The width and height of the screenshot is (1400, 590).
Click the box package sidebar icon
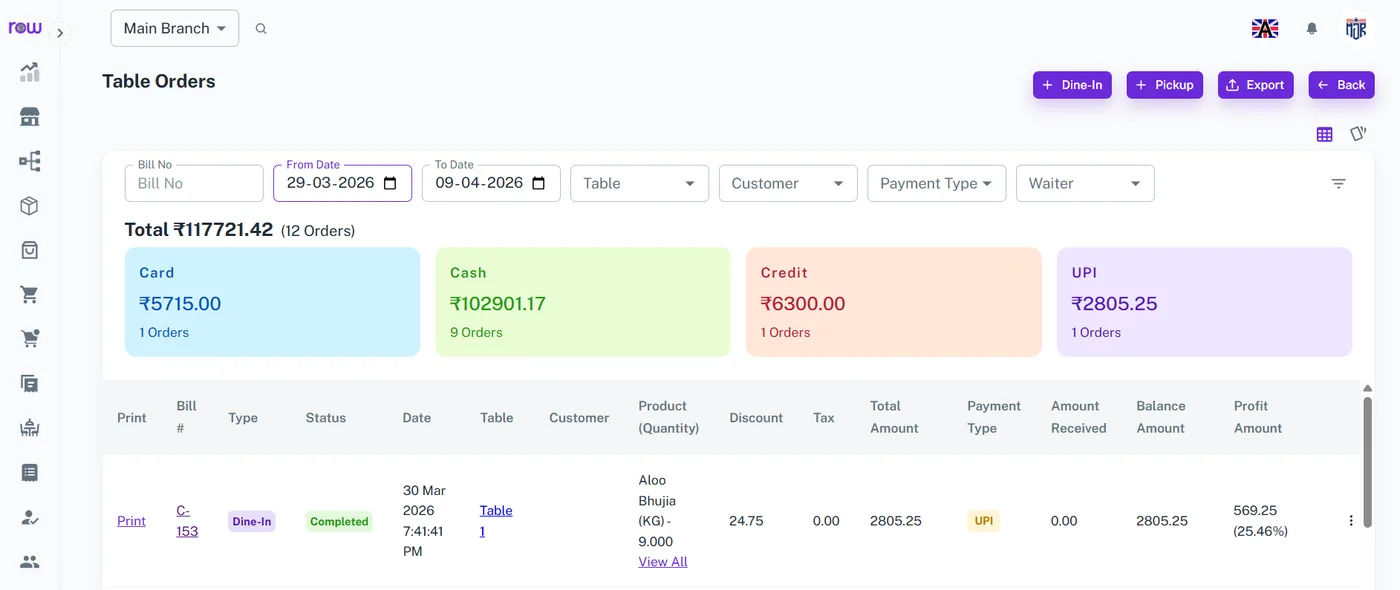(x=30, y=206)
